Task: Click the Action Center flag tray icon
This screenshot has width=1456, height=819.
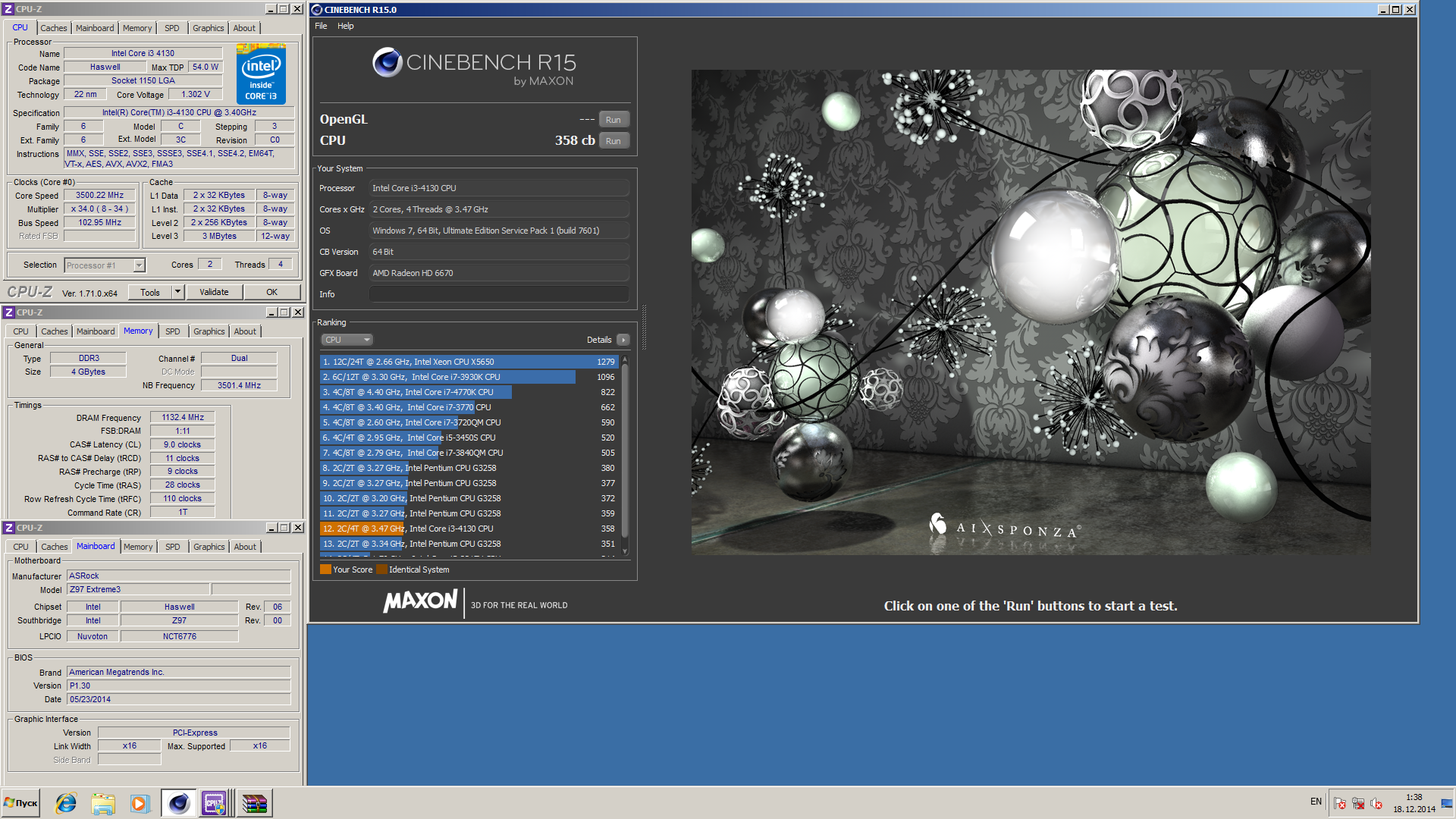Action: 1340,803
